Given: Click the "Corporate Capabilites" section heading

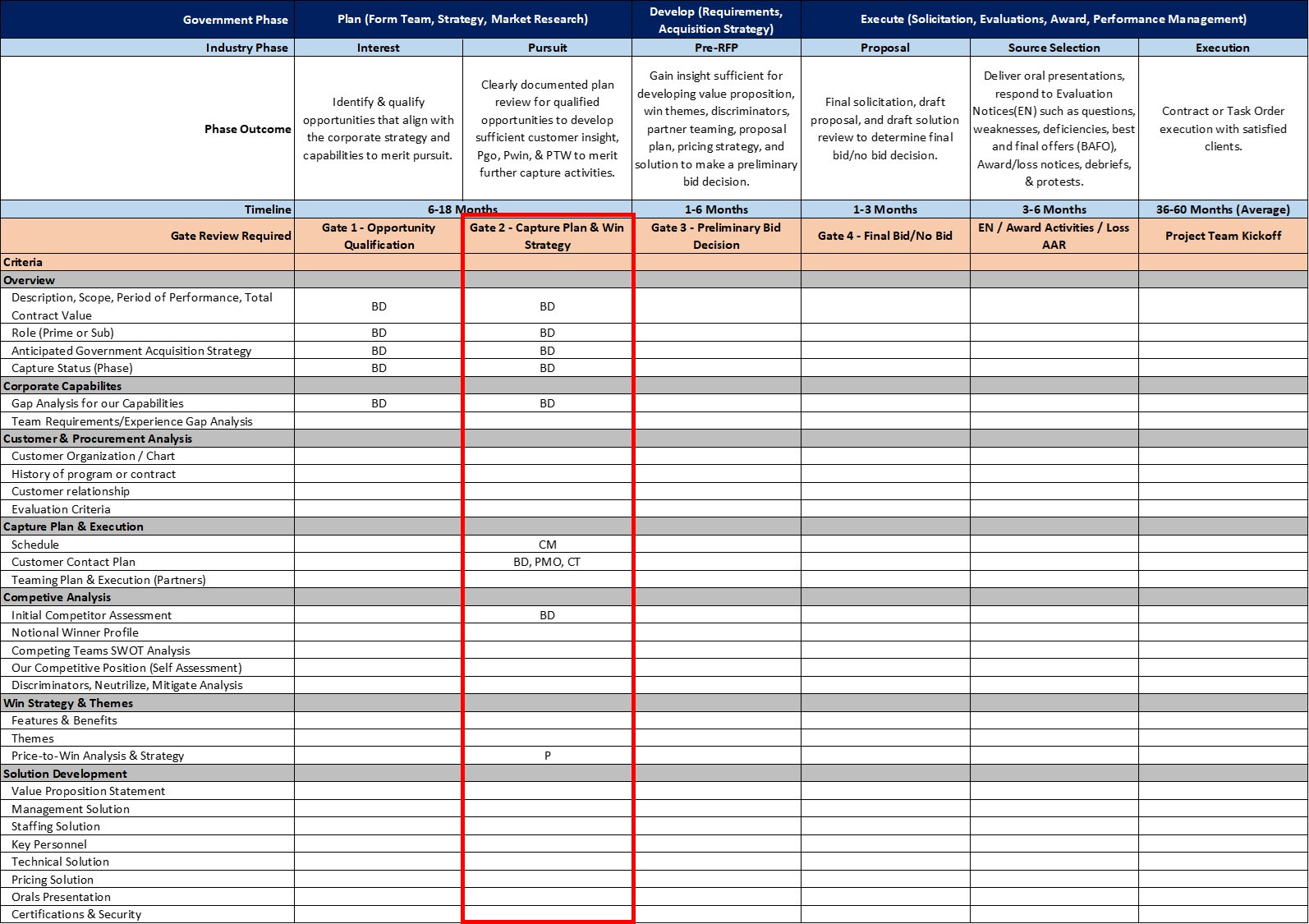Looking at the screenshot, I should click(147, 386).
